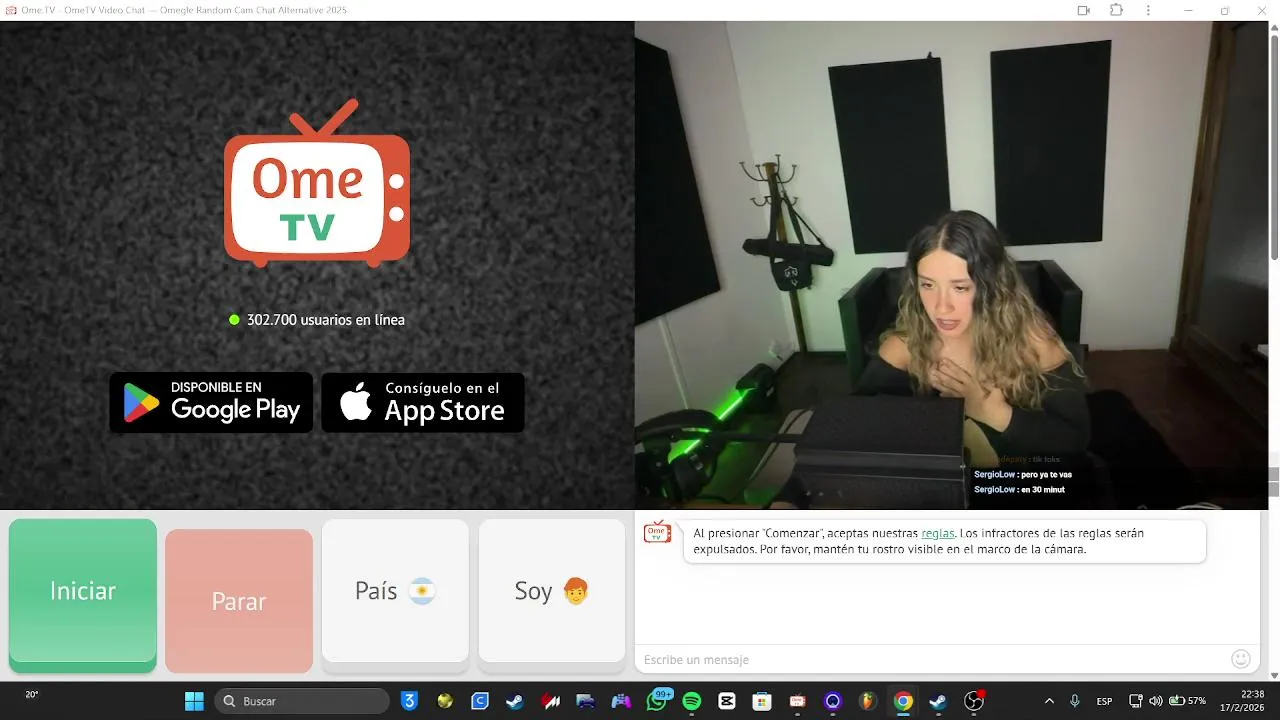Viewport: 1280px width, 720px height.
Task: Open CapCut from the taskbar
Action: pyautogui.click(x=727, y=701)
